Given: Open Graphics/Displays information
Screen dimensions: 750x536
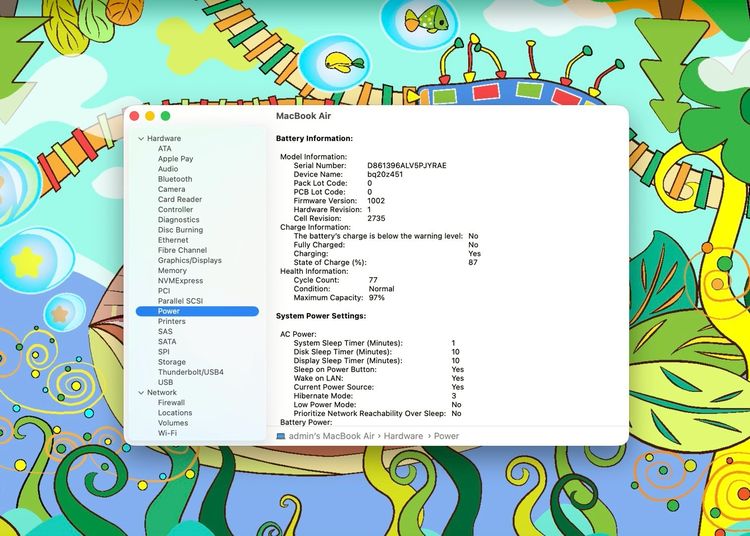Looking at the screenshot, I should [190, 261].
